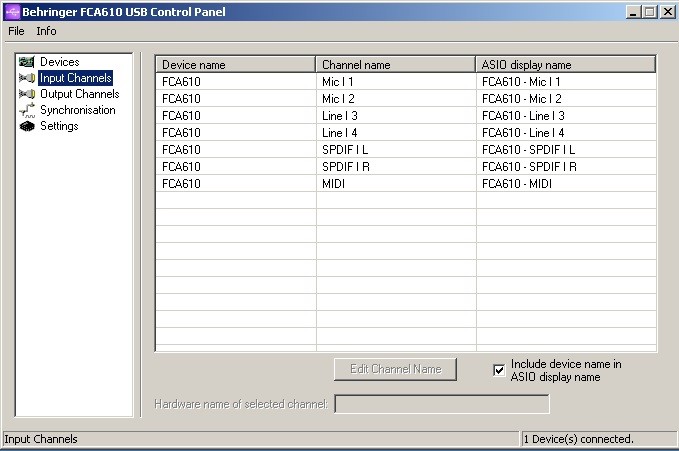Select Input Channels in the sidebar
The image size is (679, 451).
tap(75, 78)
